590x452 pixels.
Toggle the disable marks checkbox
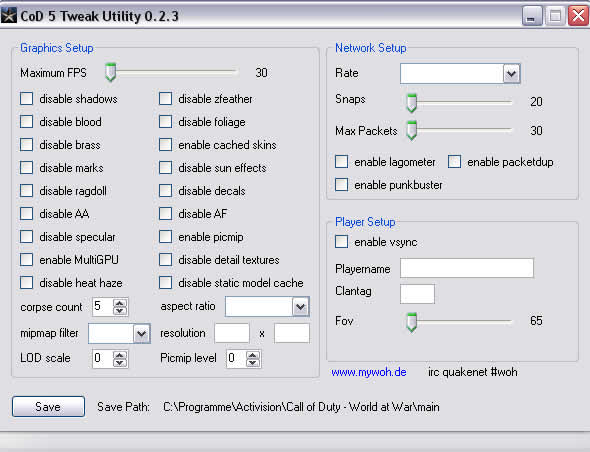[x=26, y=167]
